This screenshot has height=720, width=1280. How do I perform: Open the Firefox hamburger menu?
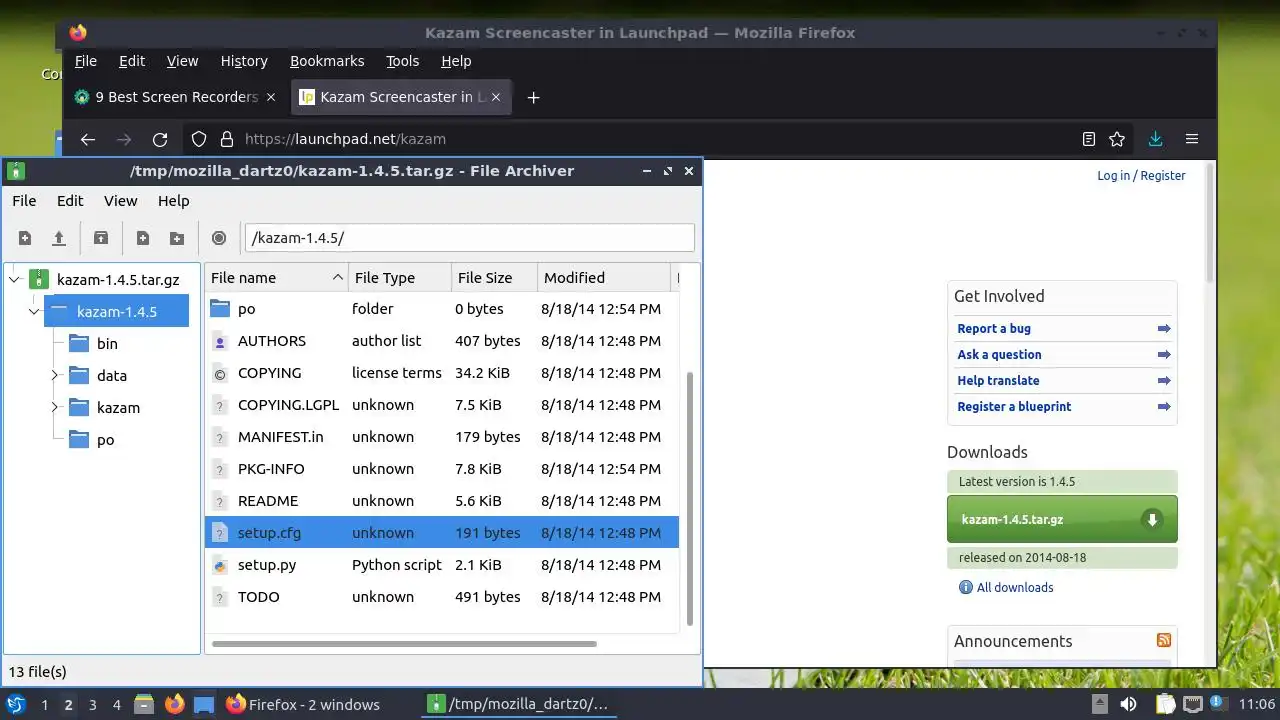pyautogui.click(x=1192, y=139)
